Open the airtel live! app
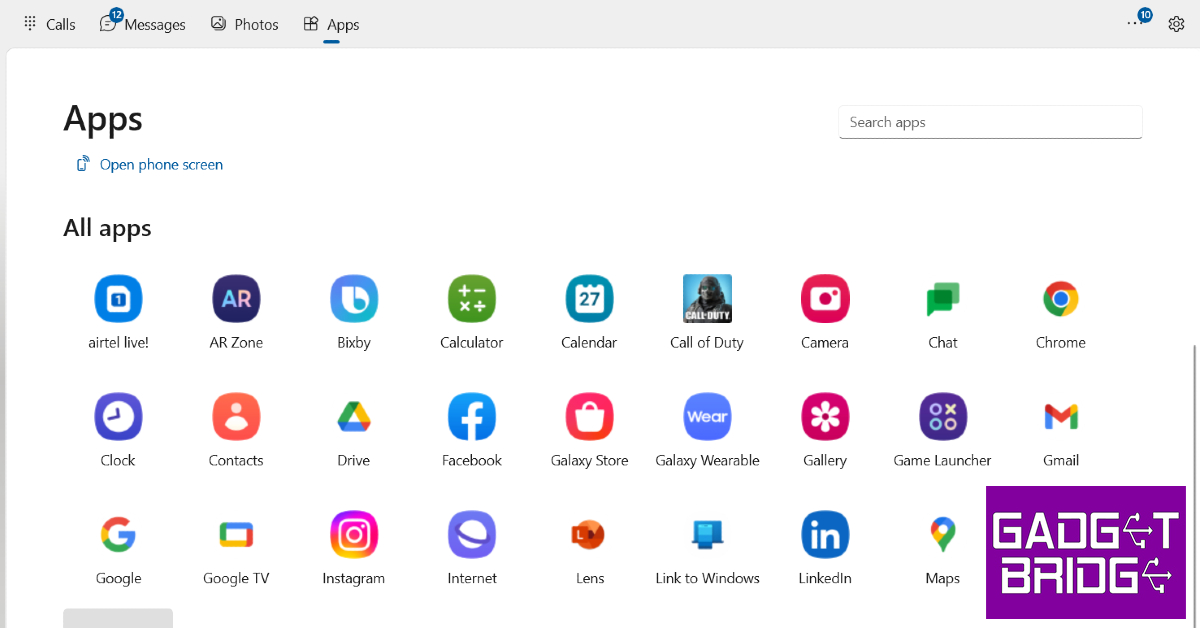Viewport: 1200px width, 628px height. (118, 299)
